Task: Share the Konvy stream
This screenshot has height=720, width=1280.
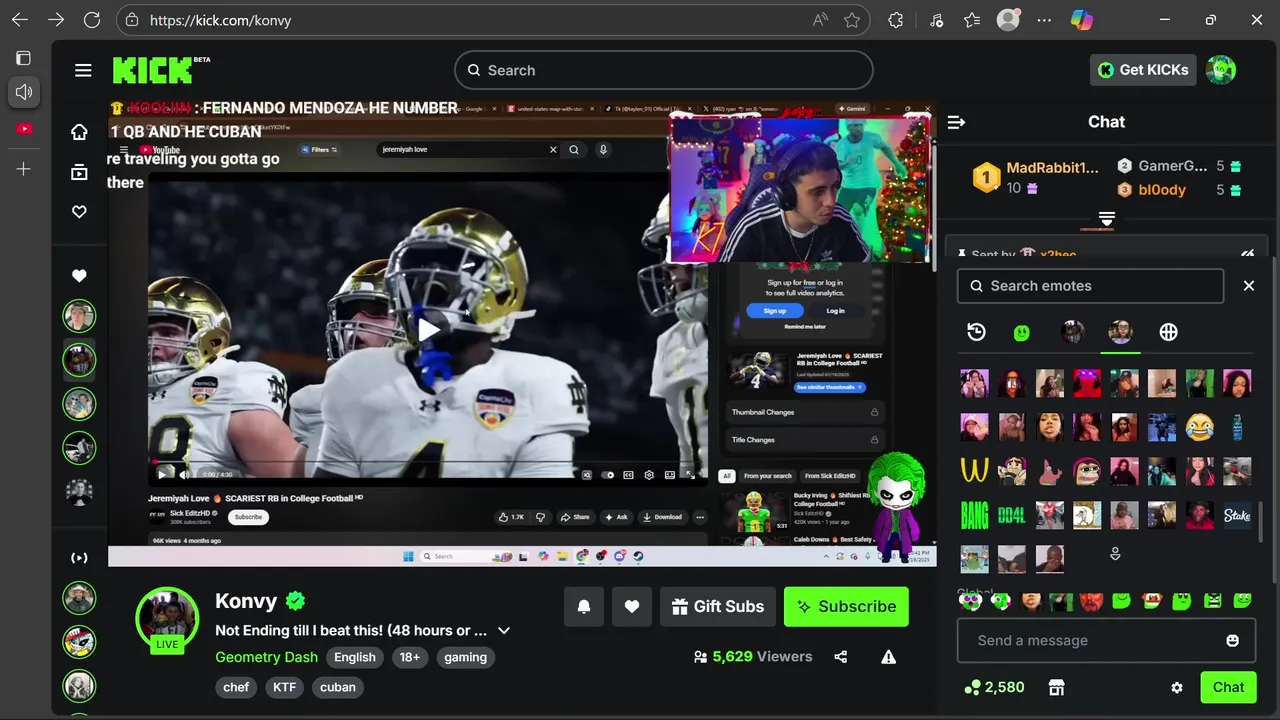Action: point(841,657)
